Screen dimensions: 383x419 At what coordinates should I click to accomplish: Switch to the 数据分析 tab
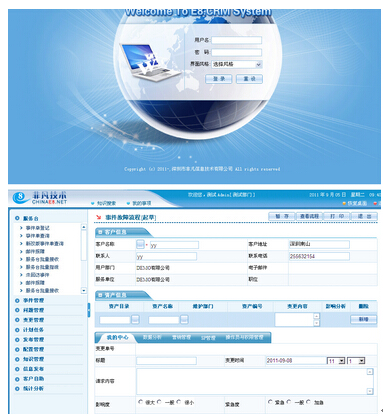(x=152, y=337)
